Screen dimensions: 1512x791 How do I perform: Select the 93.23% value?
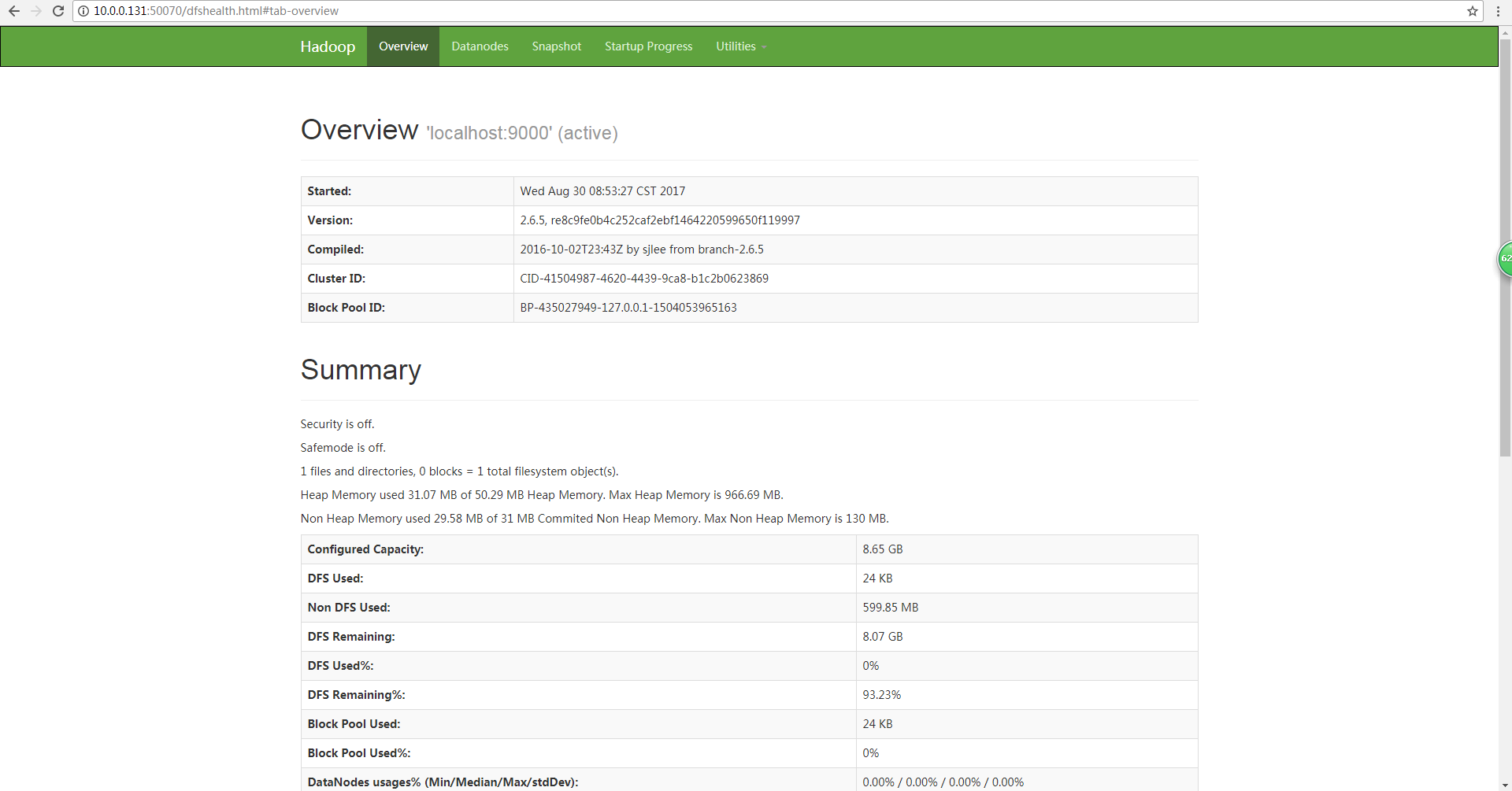(x=881, y=695)
